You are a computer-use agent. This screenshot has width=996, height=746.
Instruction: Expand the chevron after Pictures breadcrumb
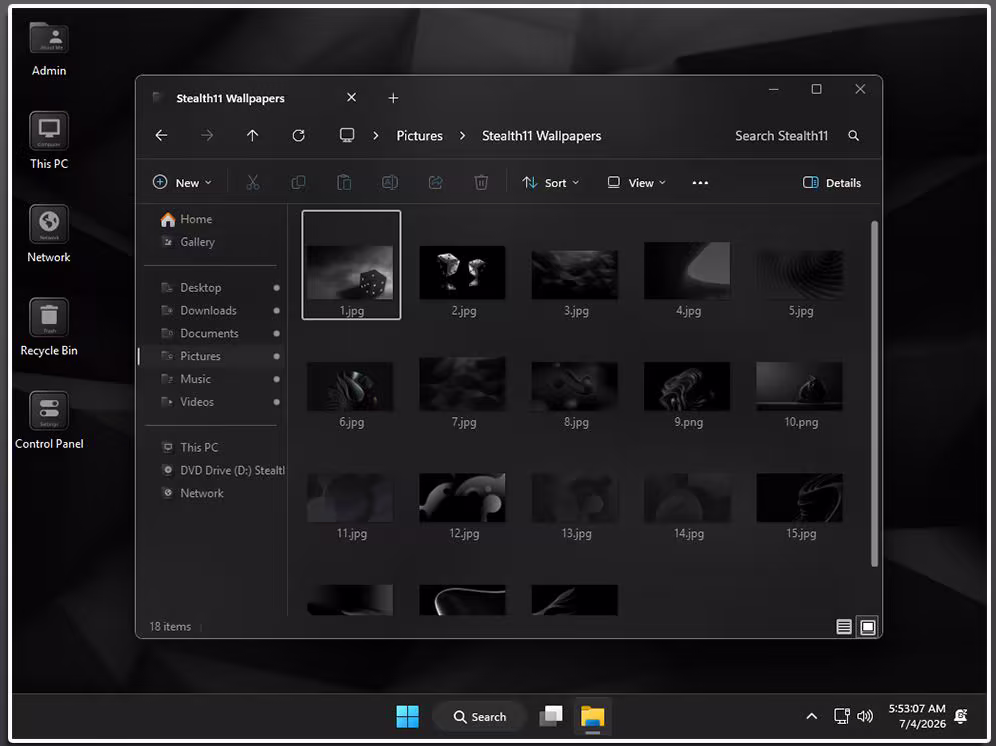tap(462, 135)
